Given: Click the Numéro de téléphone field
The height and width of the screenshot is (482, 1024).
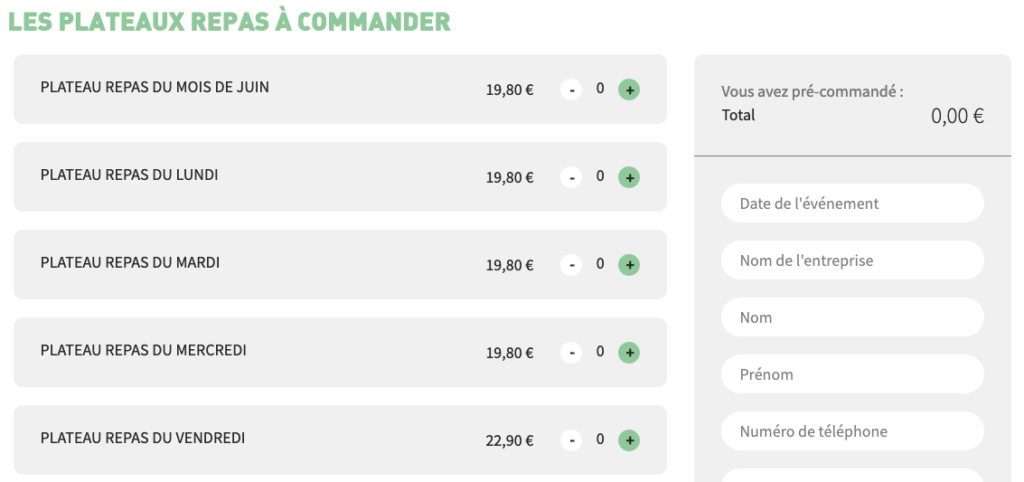Looking at the screenshot, I should (852, 431).
